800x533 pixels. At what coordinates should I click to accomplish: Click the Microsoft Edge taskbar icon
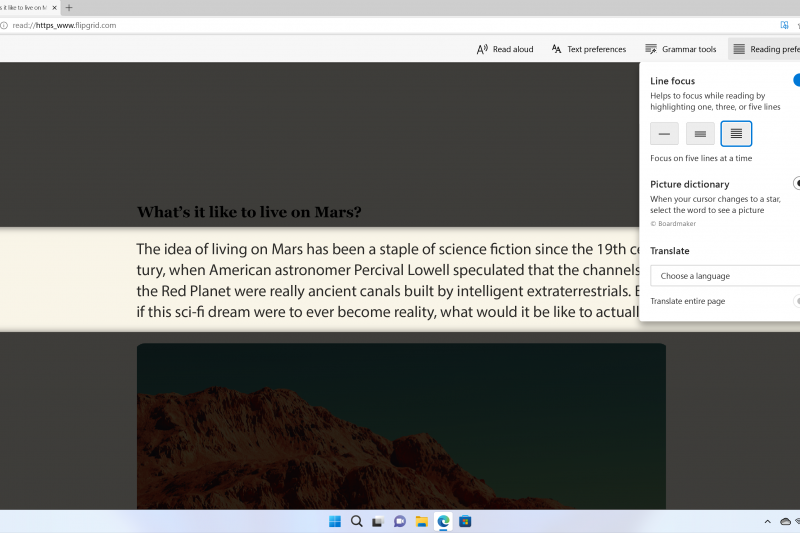click(x=443, y=521)
